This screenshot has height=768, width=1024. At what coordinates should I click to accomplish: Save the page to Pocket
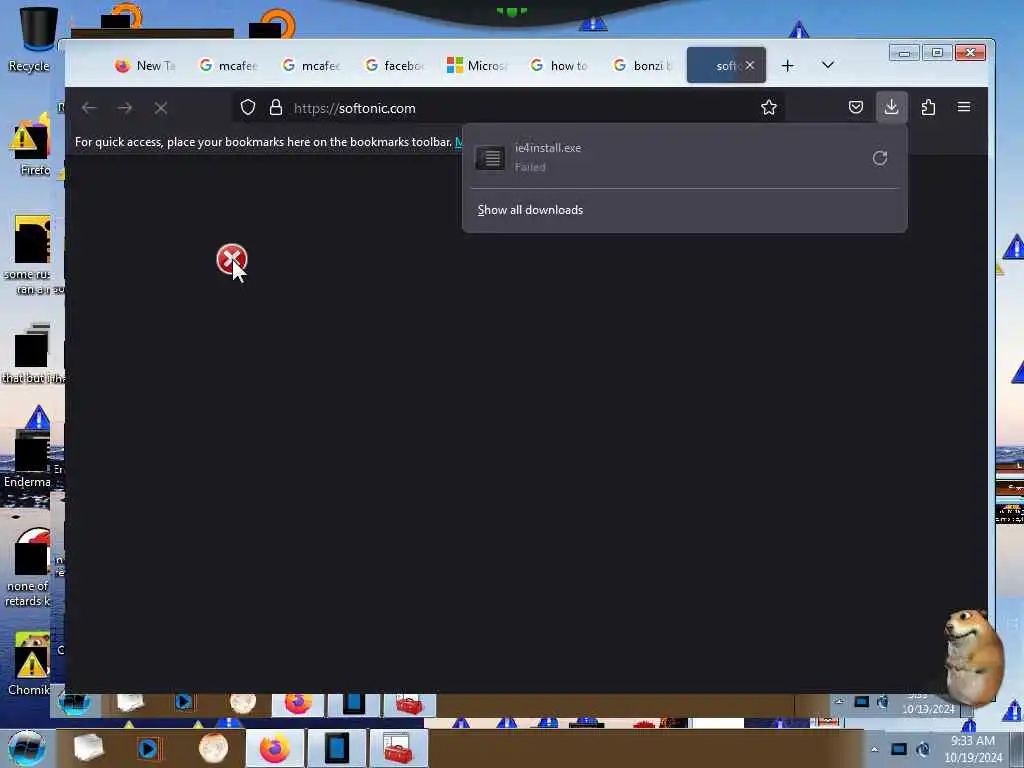856,107
